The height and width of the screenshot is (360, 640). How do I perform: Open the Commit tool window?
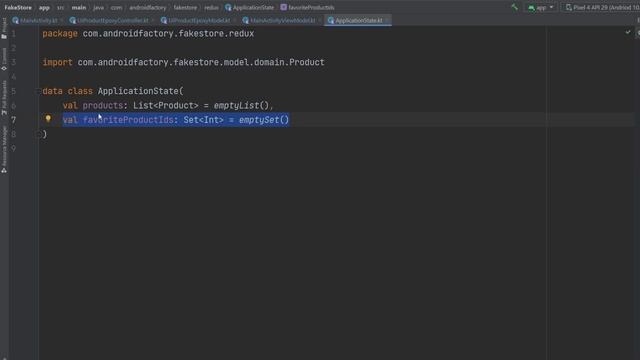(x=4, y=59)
